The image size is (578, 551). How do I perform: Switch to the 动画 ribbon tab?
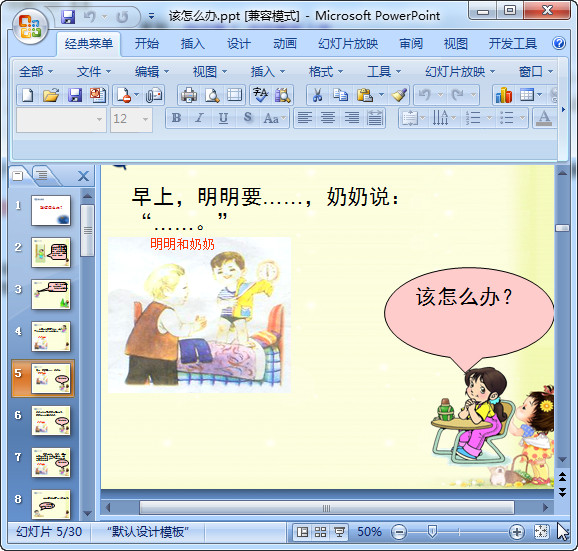click(x=285, y=44)
